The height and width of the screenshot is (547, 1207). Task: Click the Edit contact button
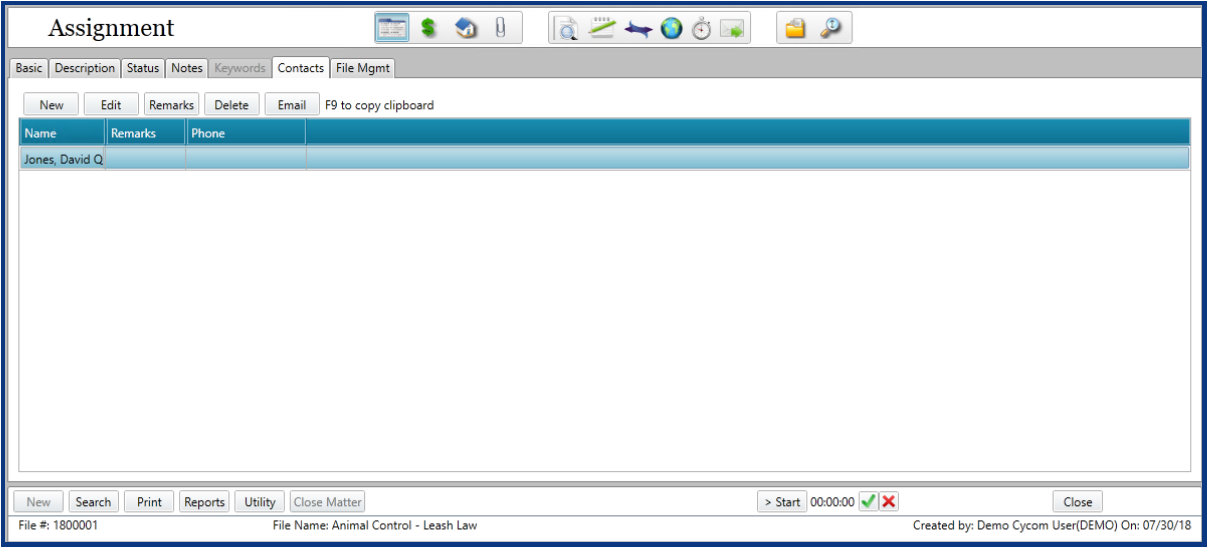111,105
